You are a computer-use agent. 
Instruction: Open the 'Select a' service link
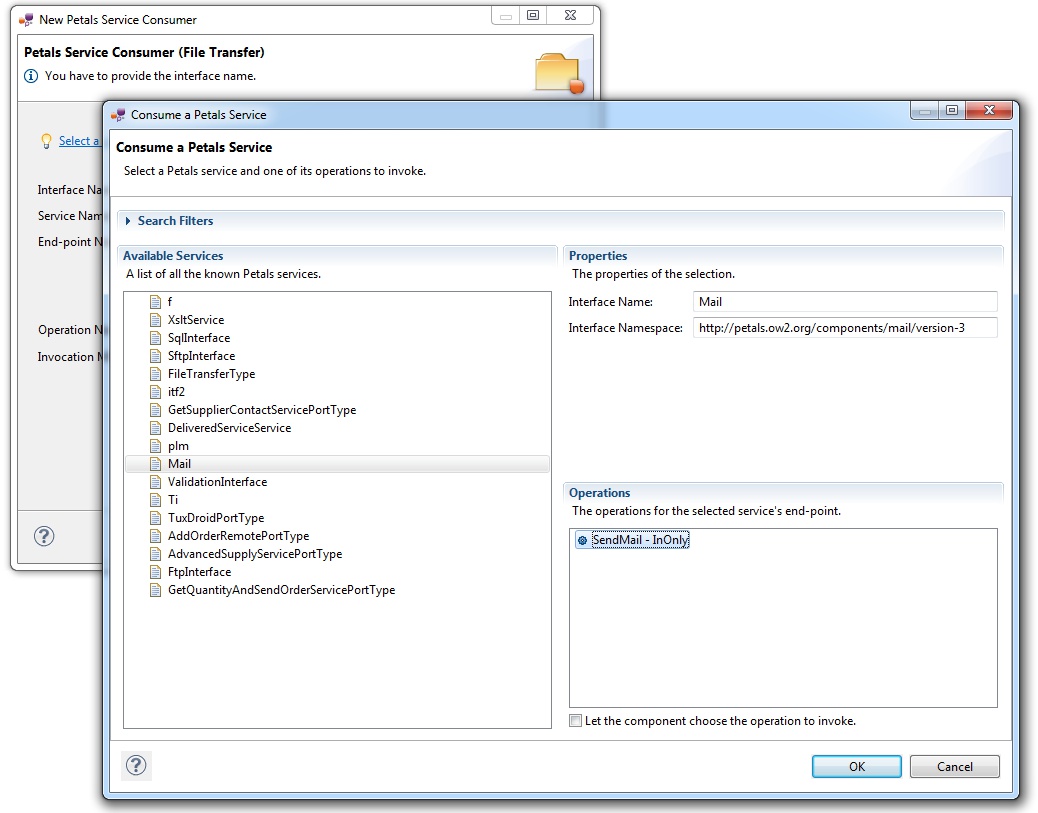point(79,141)
